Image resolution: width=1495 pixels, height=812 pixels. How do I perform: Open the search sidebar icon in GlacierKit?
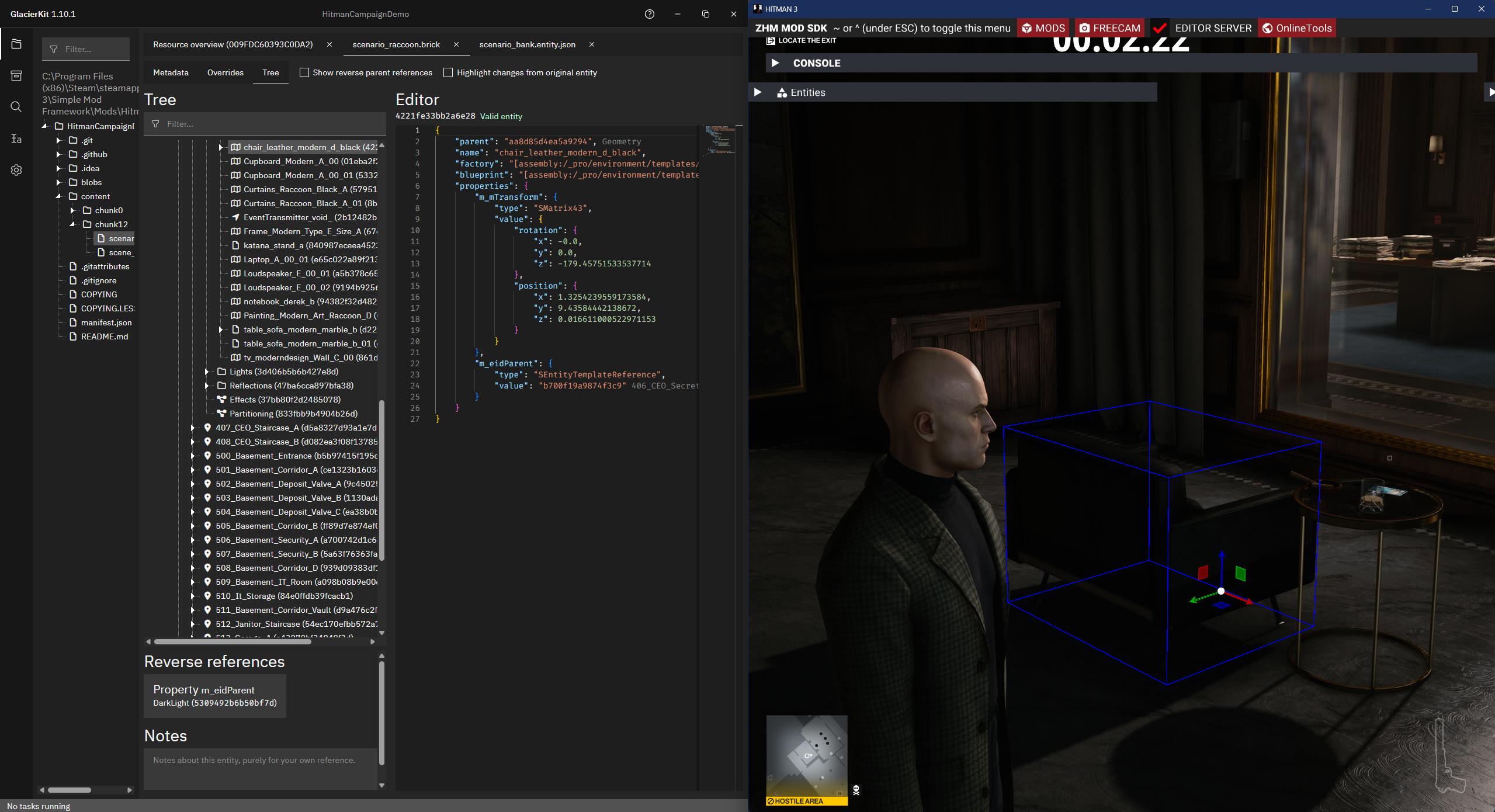pos(16,107)
